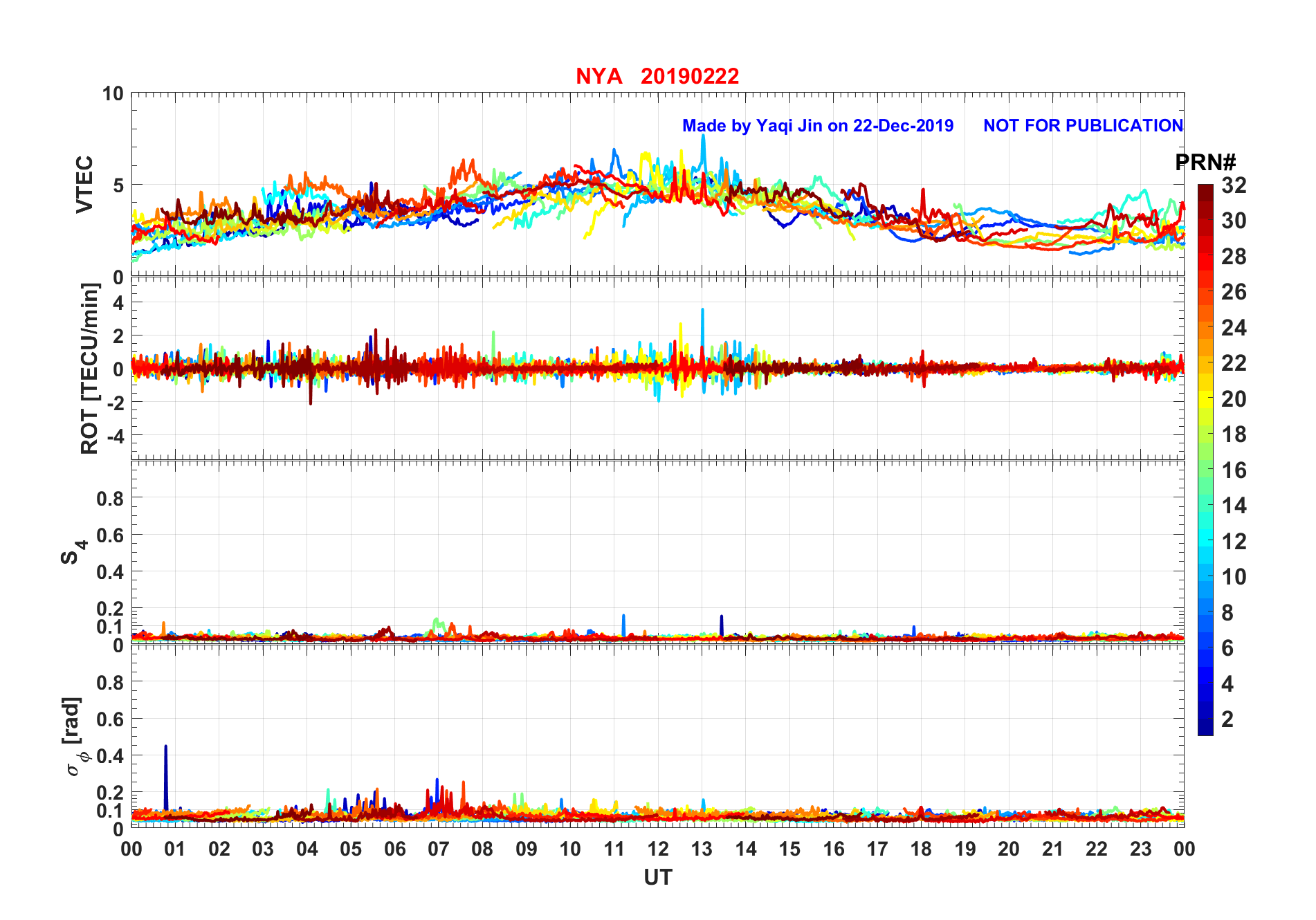Click colorbar tick label "2"
1316x920 pixels.
pos(1227,719)
